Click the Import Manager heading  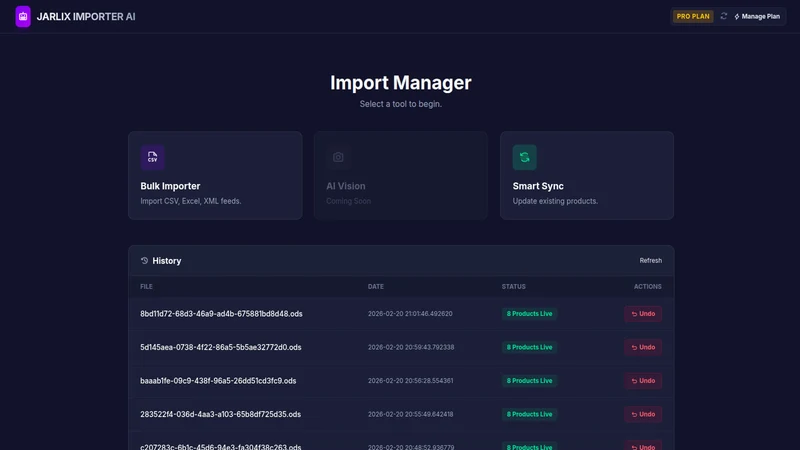[x=401, y=83]
